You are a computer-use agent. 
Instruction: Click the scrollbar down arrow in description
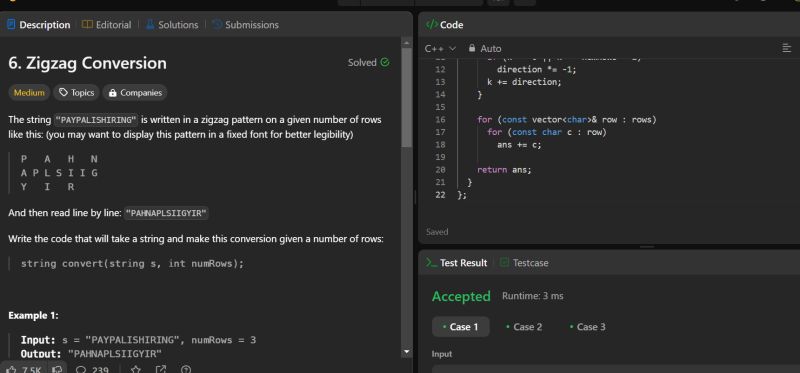point(407,351)
